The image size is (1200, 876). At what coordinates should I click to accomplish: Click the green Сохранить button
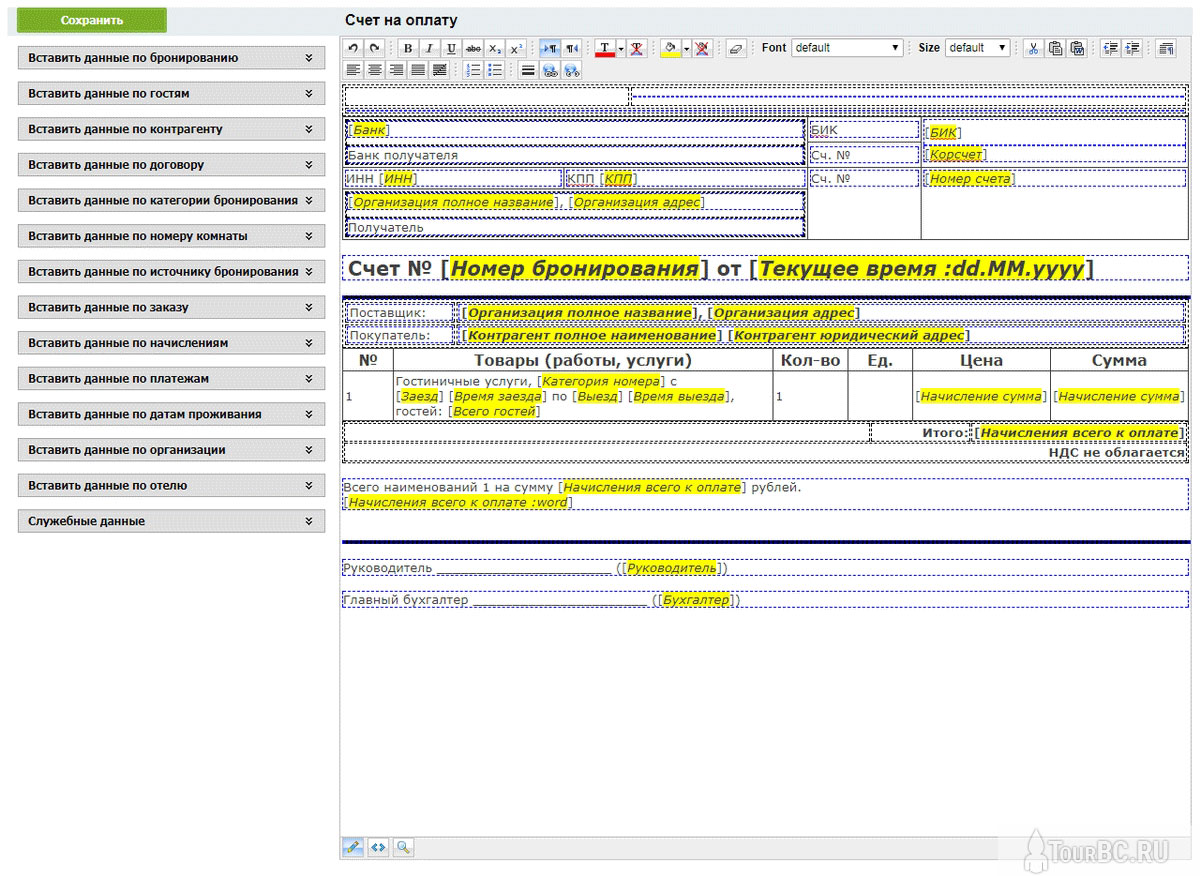[x=92, y=20]
